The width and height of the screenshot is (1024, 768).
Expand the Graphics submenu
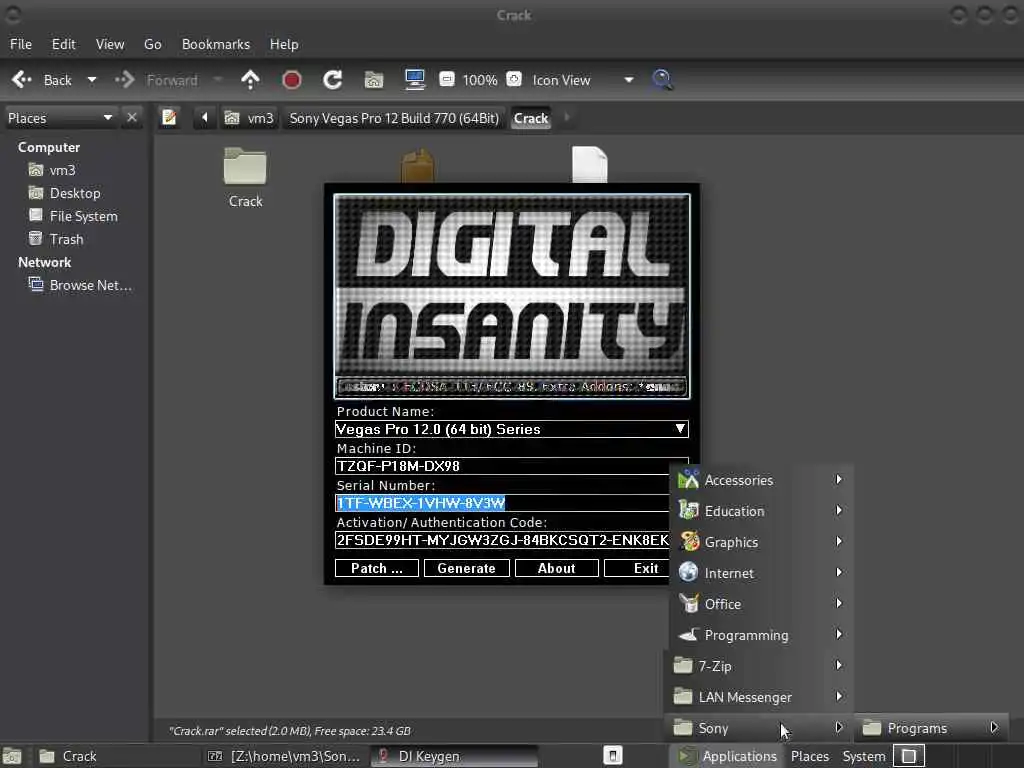[x=761, y=542]
